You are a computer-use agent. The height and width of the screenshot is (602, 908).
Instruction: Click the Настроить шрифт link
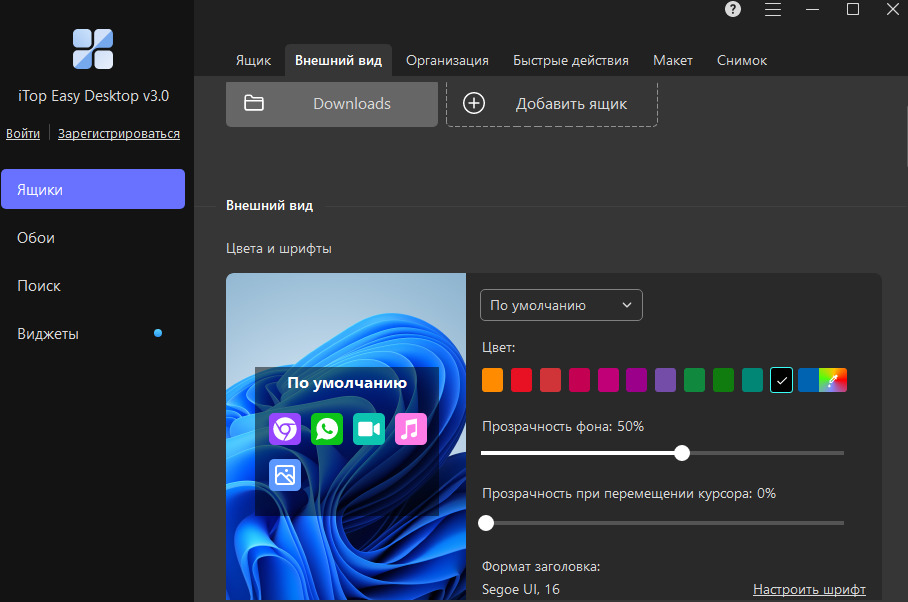point(809,589)
